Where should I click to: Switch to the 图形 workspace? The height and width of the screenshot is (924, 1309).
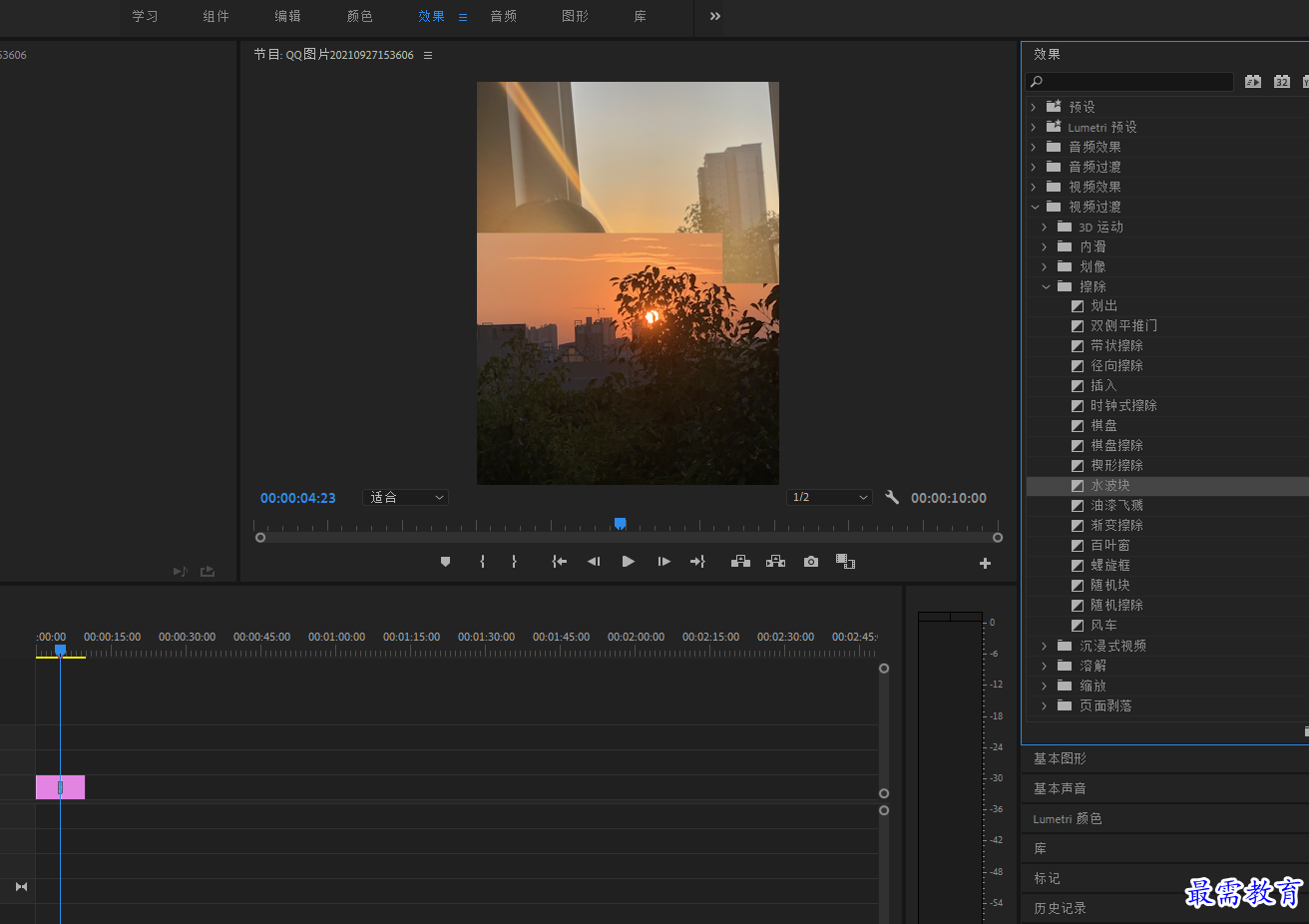pos(576,16)
